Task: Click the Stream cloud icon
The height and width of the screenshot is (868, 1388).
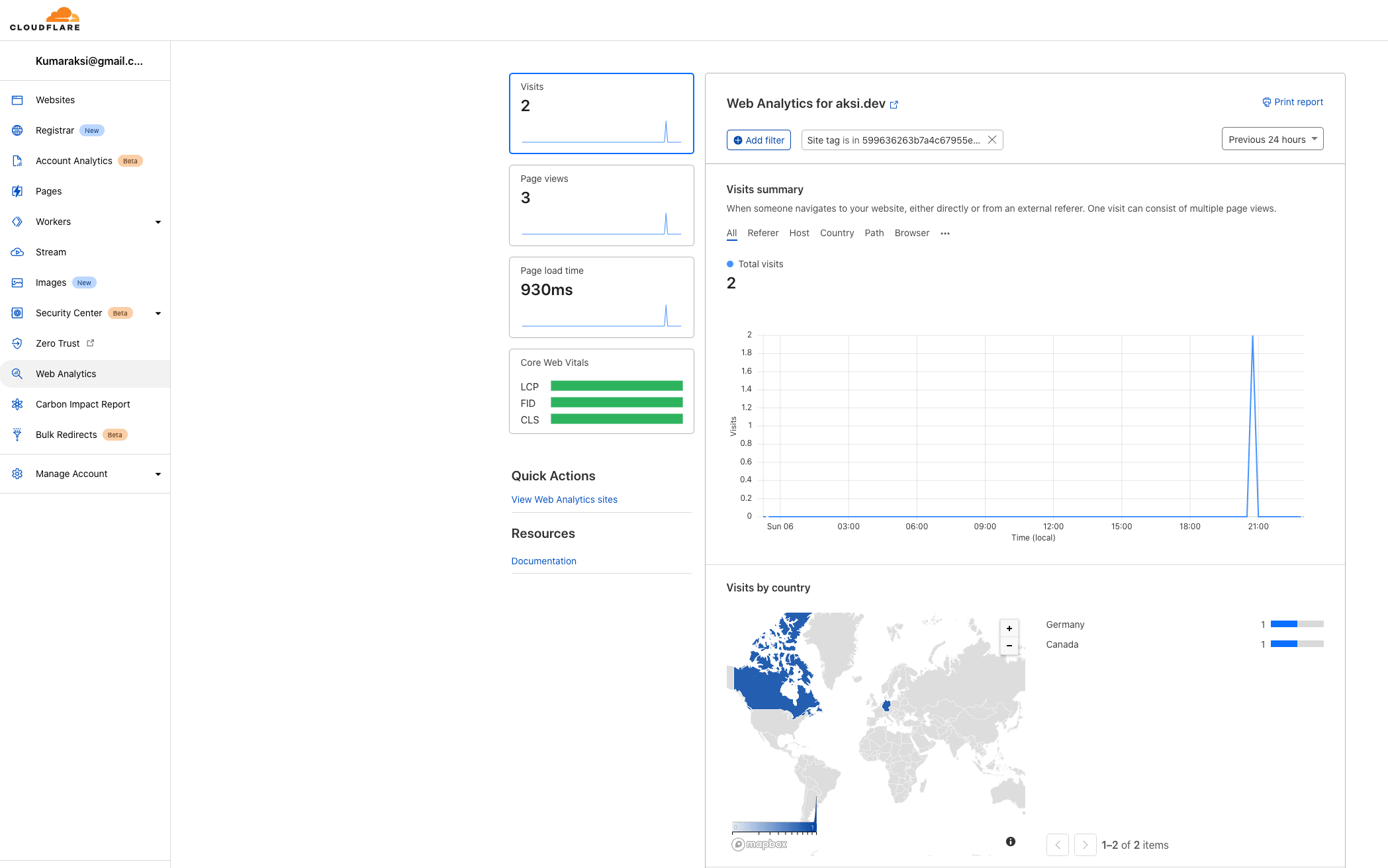Action: (x=17, y=252)
